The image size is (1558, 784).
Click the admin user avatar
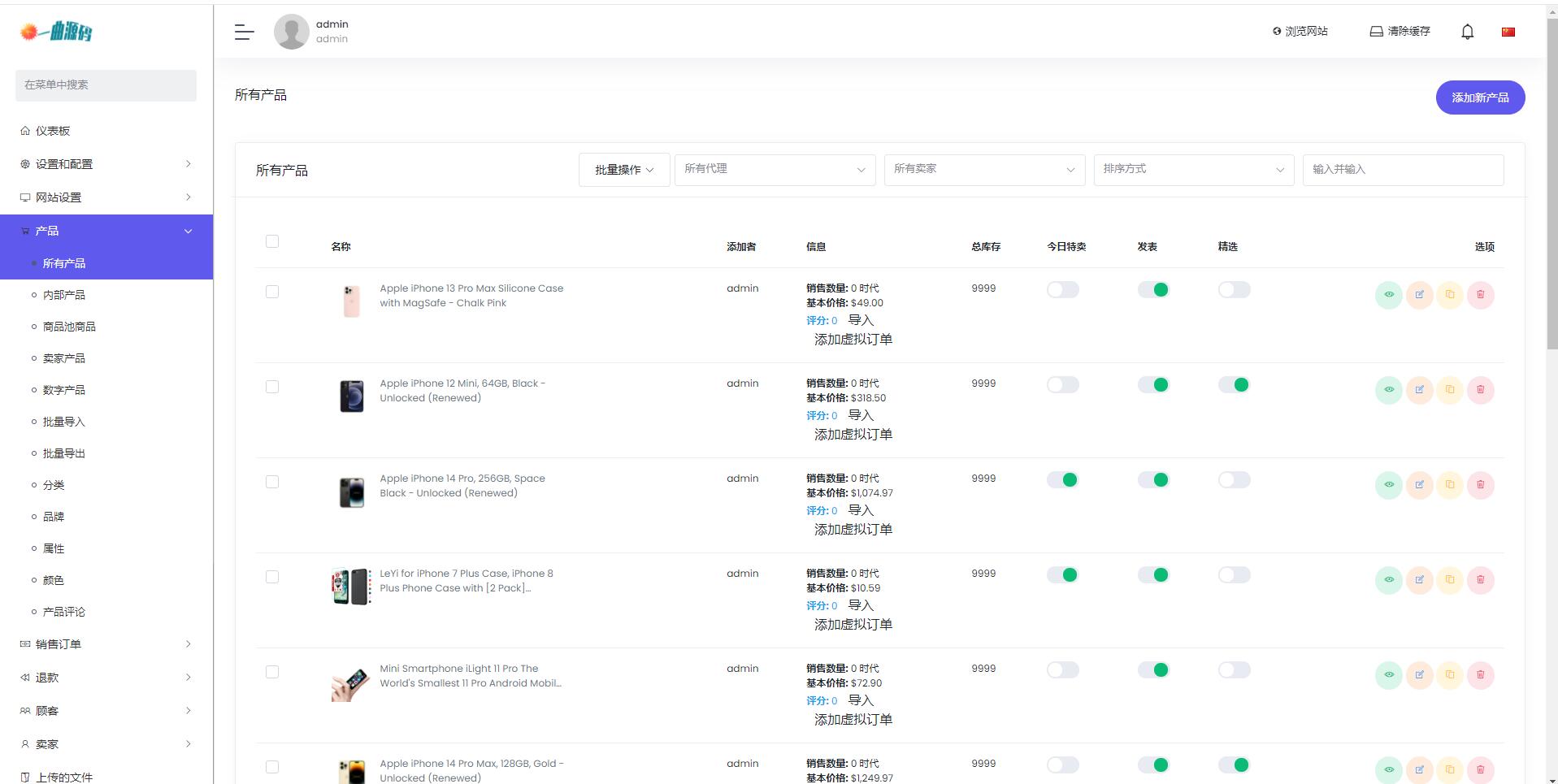(x=291, y=32)
